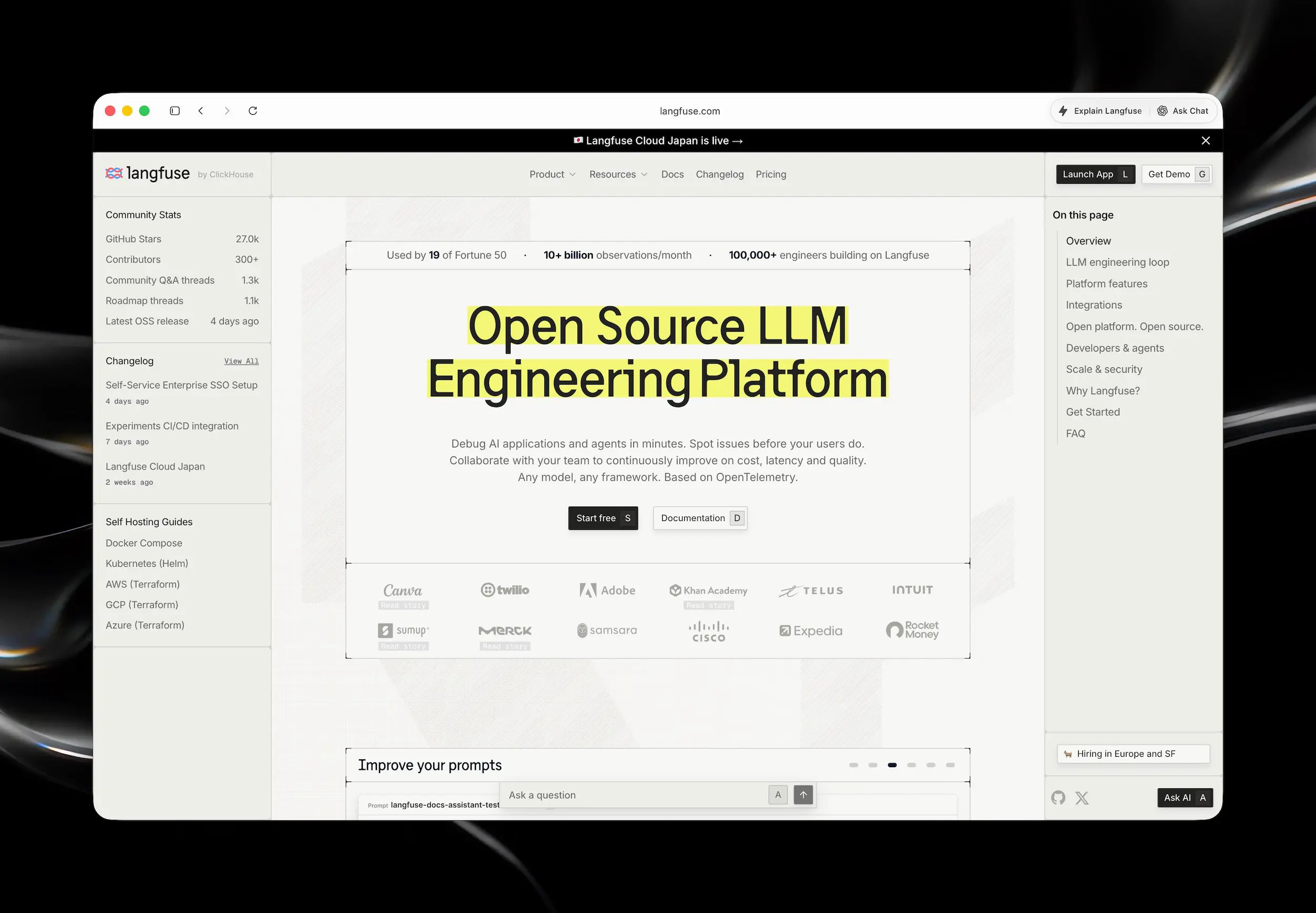Image resolution: width=1316 pixels, height=913 pixels.
Task: Jump to Developers & agents section
Action: [x=1114, y=348]
